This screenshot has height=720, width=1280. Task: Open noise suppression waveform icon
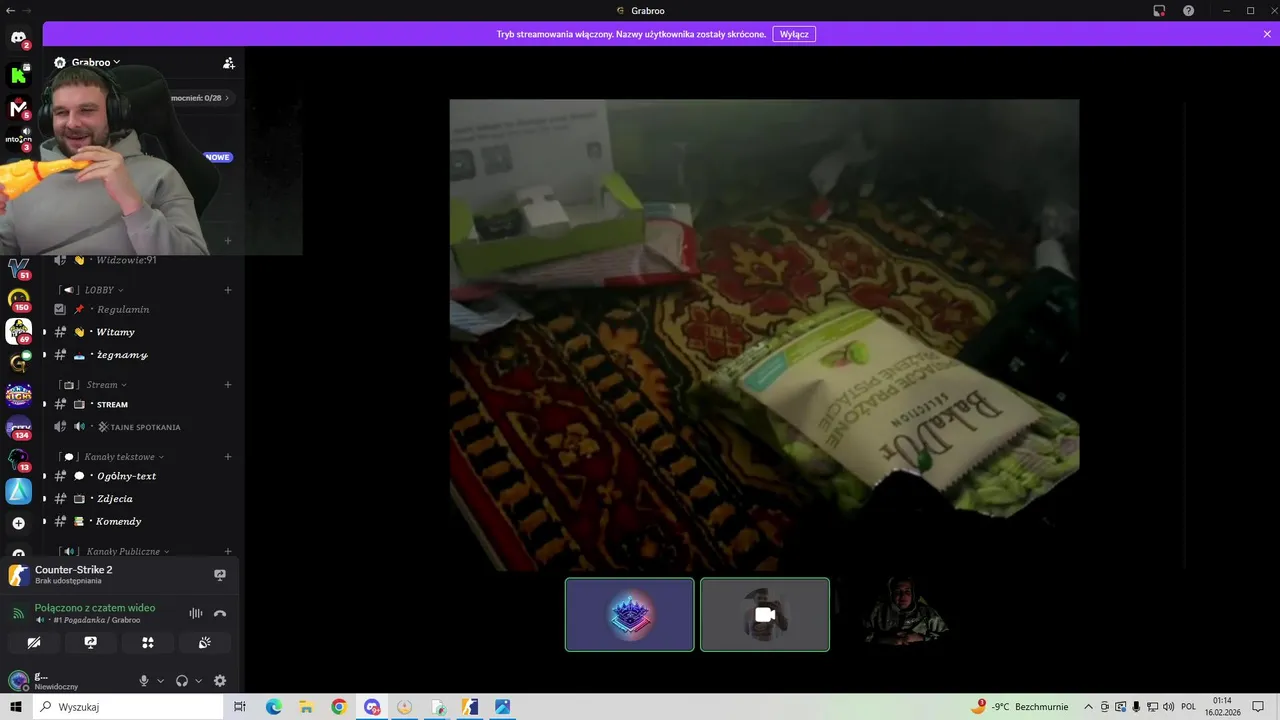click(196, 613)
